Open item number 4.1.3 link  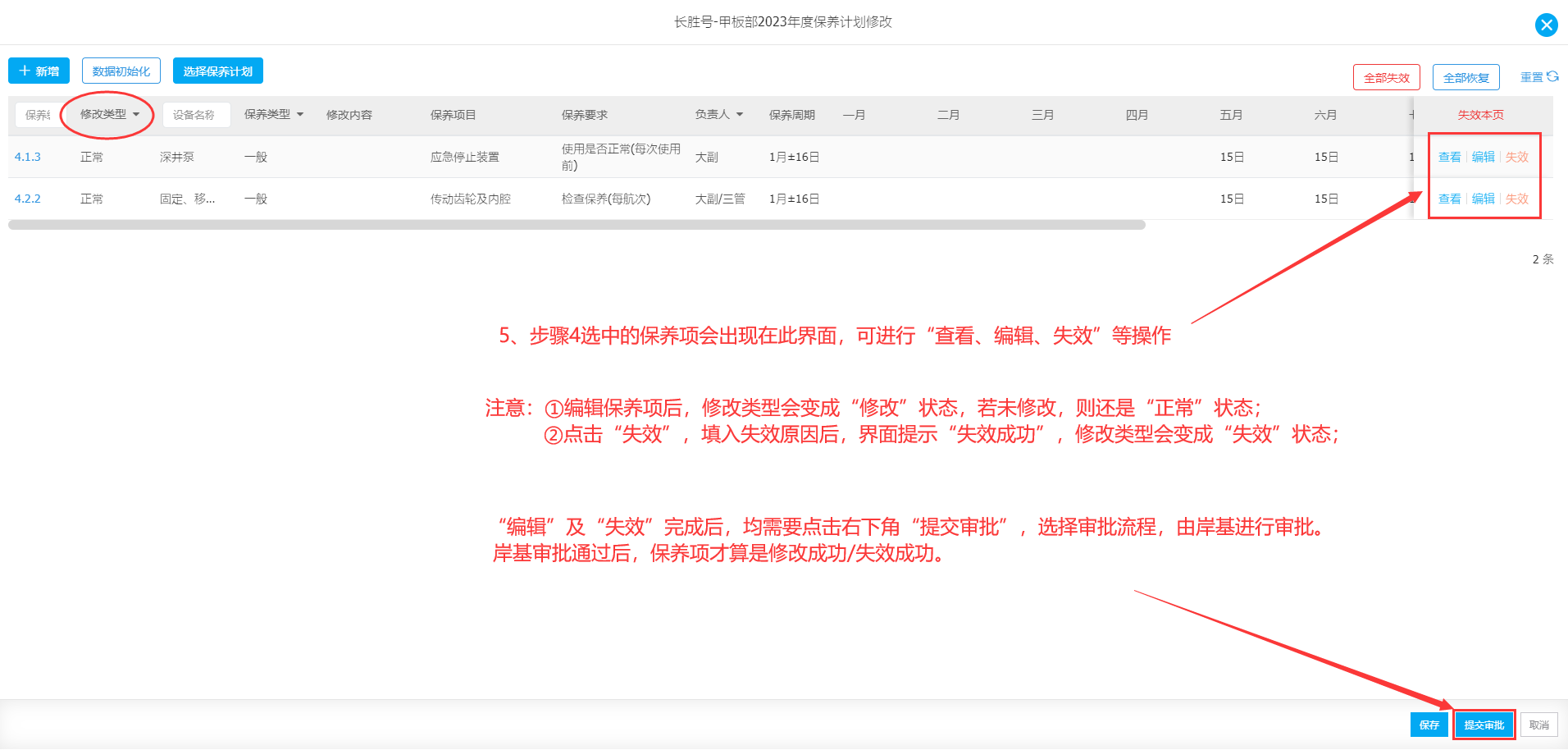(x=28, y=157)
